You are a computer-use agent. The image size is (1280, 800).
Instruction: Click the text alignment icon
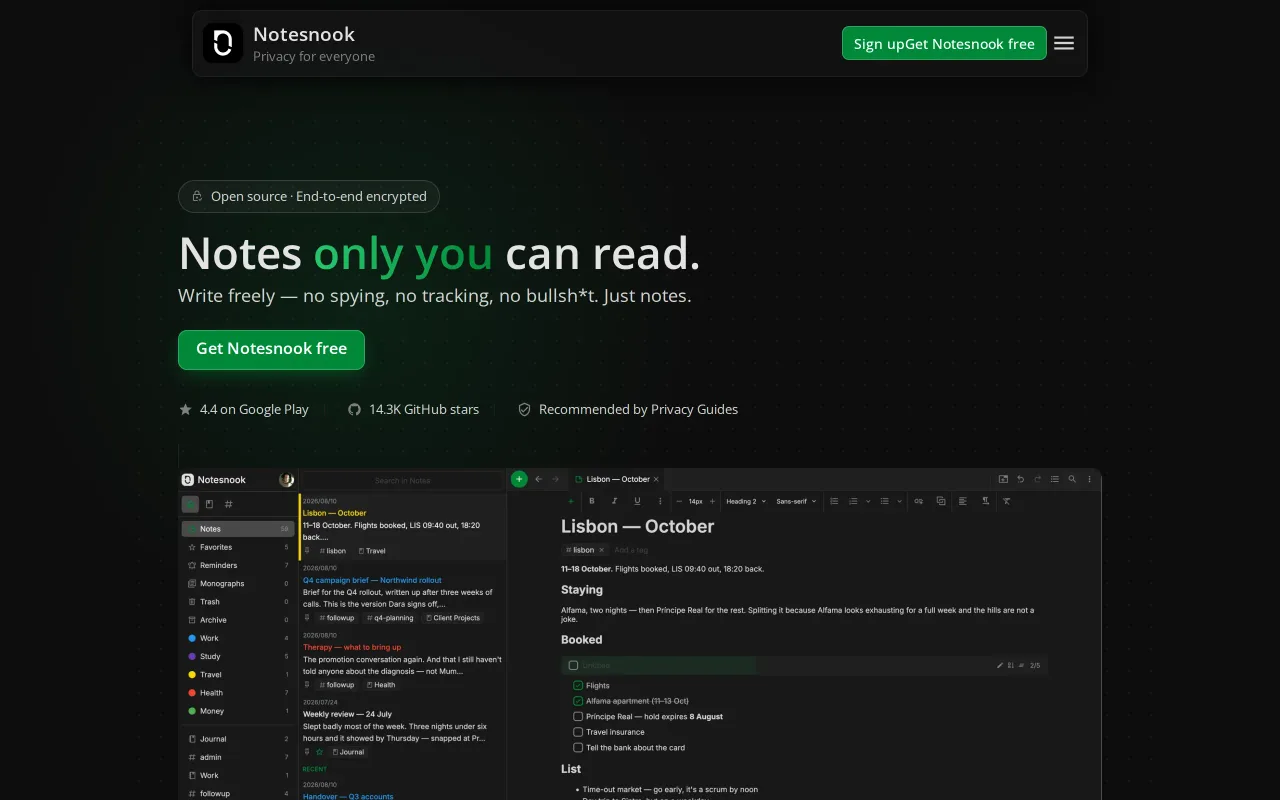pos(963,501)
